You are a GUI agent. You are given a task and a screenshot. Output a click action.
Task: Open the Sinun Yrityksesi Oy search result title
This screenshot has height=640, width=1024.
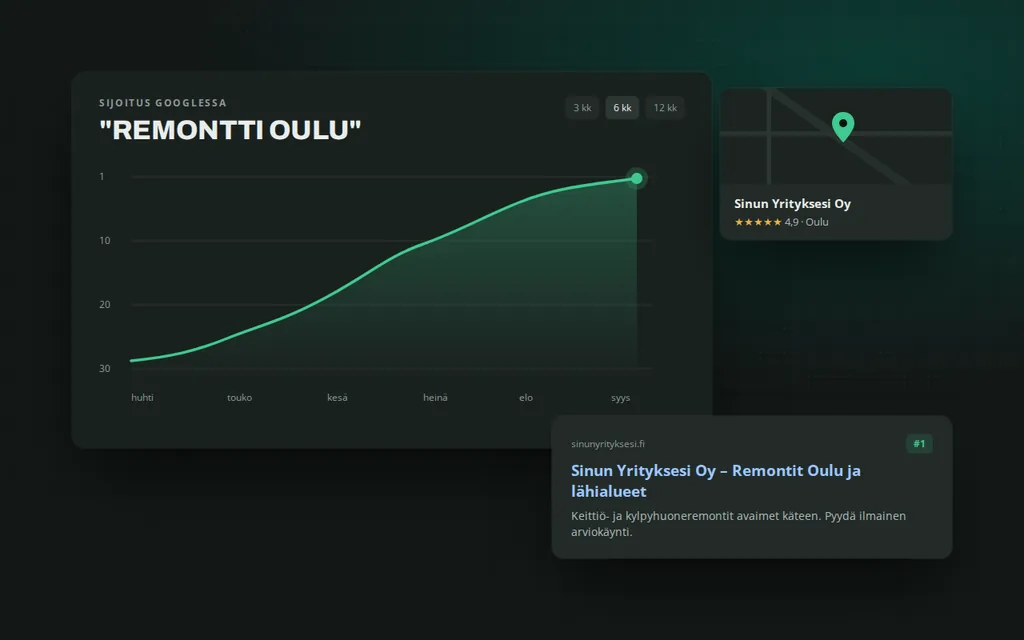pos(716,481)
